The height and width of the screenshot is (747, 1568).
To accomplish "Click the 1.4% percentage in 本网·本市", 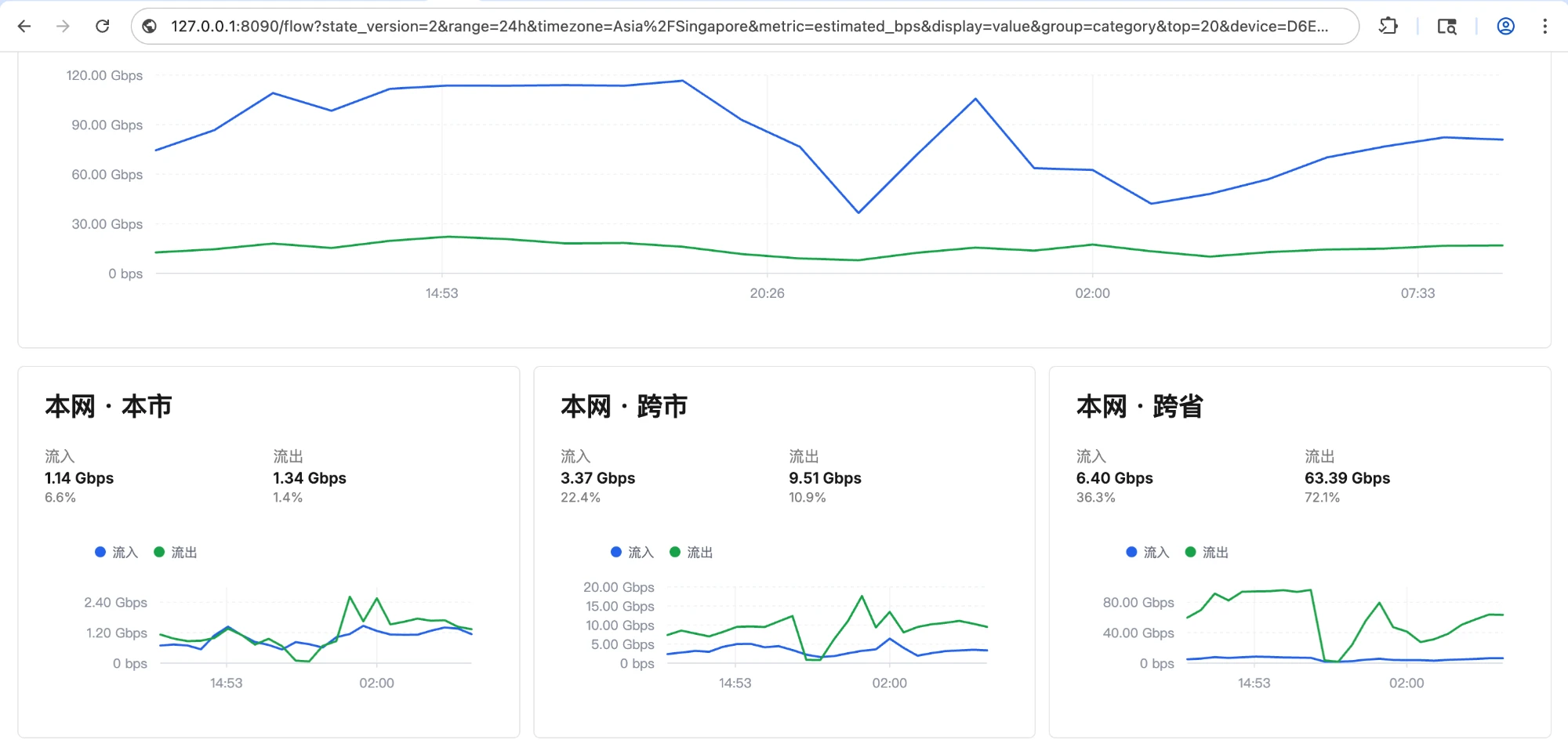I will pyautogui.click(x=288, y=498).
